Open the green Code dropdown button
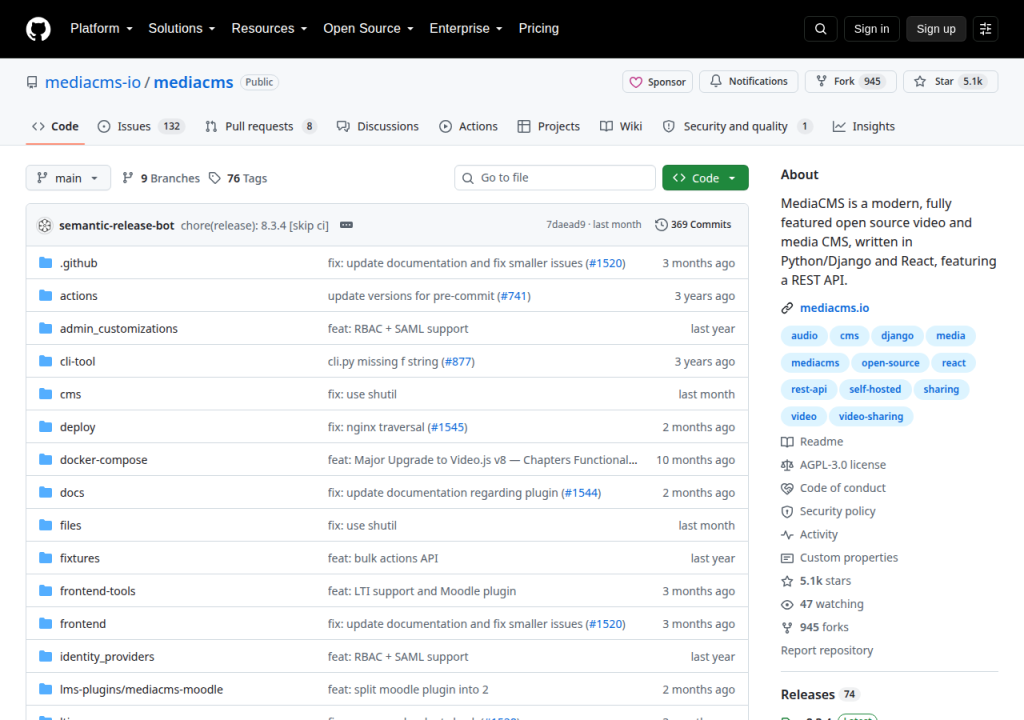The image size is (1024, 720). (x=705, y=178)
